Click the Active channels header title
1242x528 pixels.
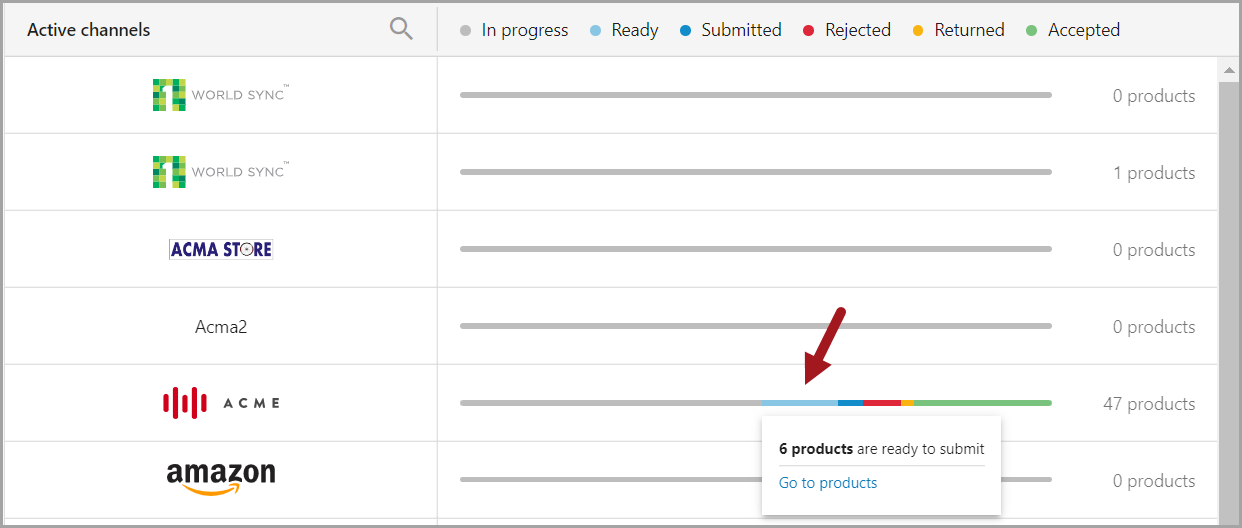coord(89,30)
